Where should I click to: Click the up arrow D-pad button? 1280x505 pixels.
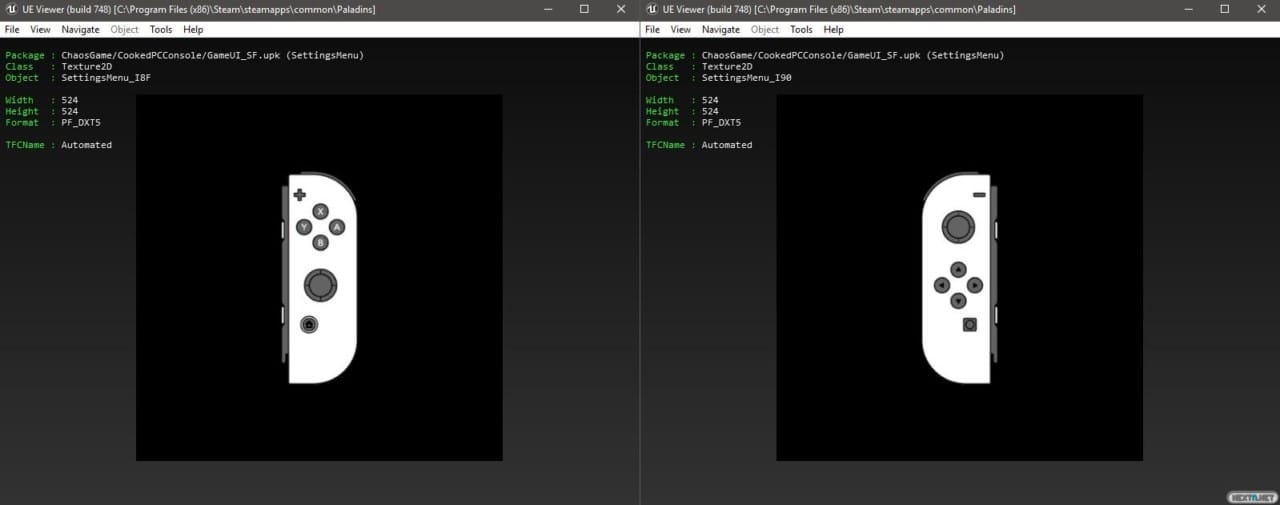point(958,269)
